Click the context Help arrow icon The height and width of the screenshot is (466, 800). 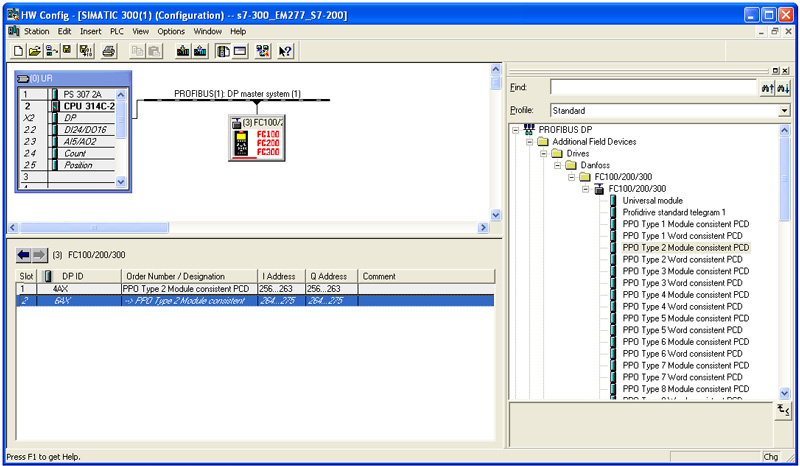point(285,51)
